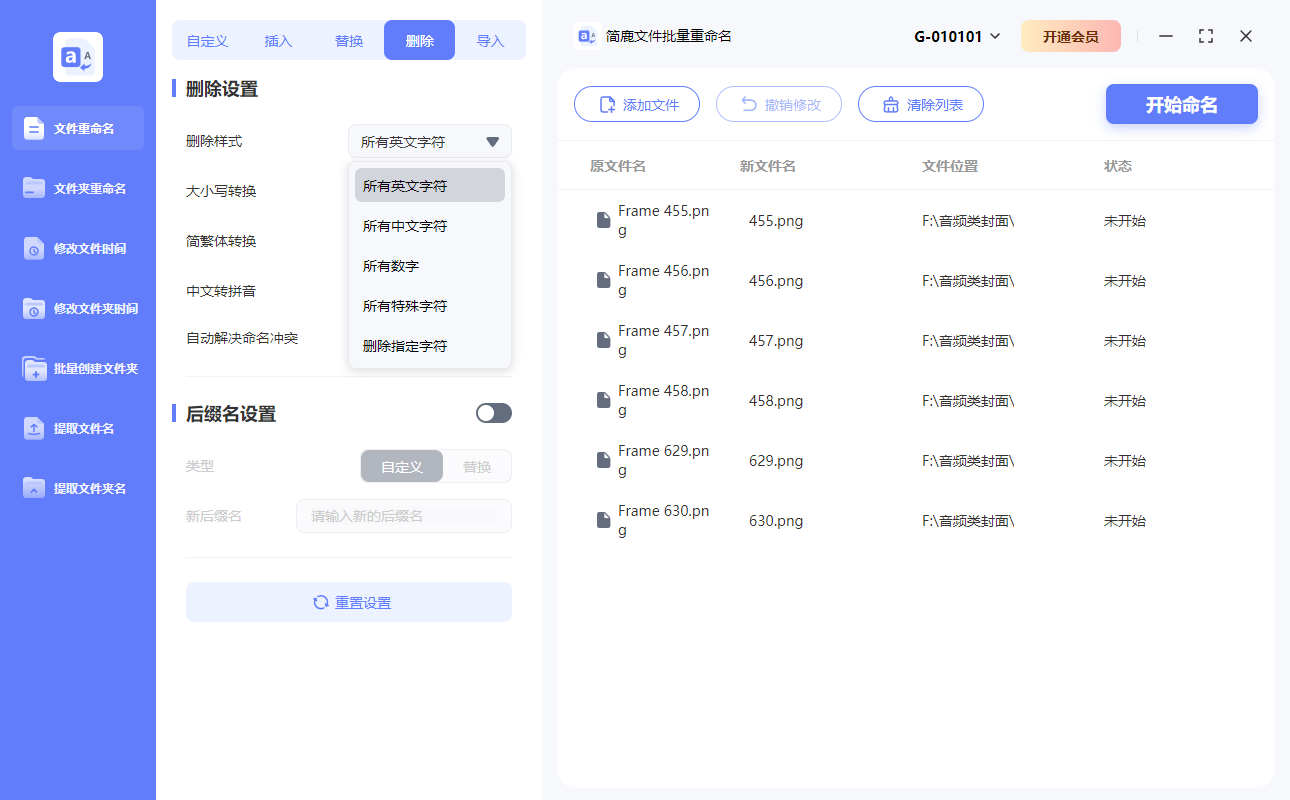1290x800 pixels.
Task: Select 文件重命名 in the sidebar
Action: pos(77,128)
